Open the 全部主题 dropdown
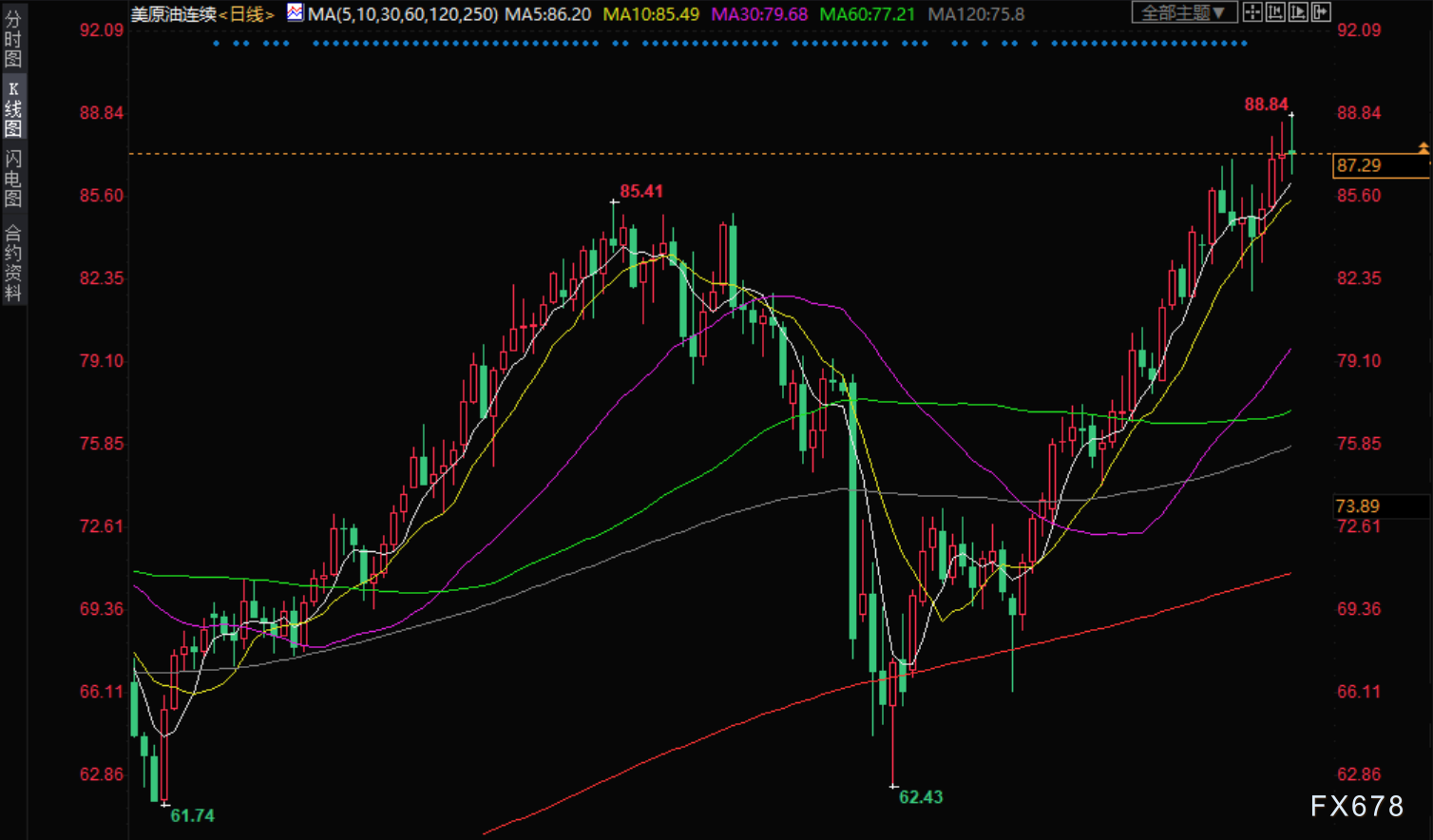 1183,12
